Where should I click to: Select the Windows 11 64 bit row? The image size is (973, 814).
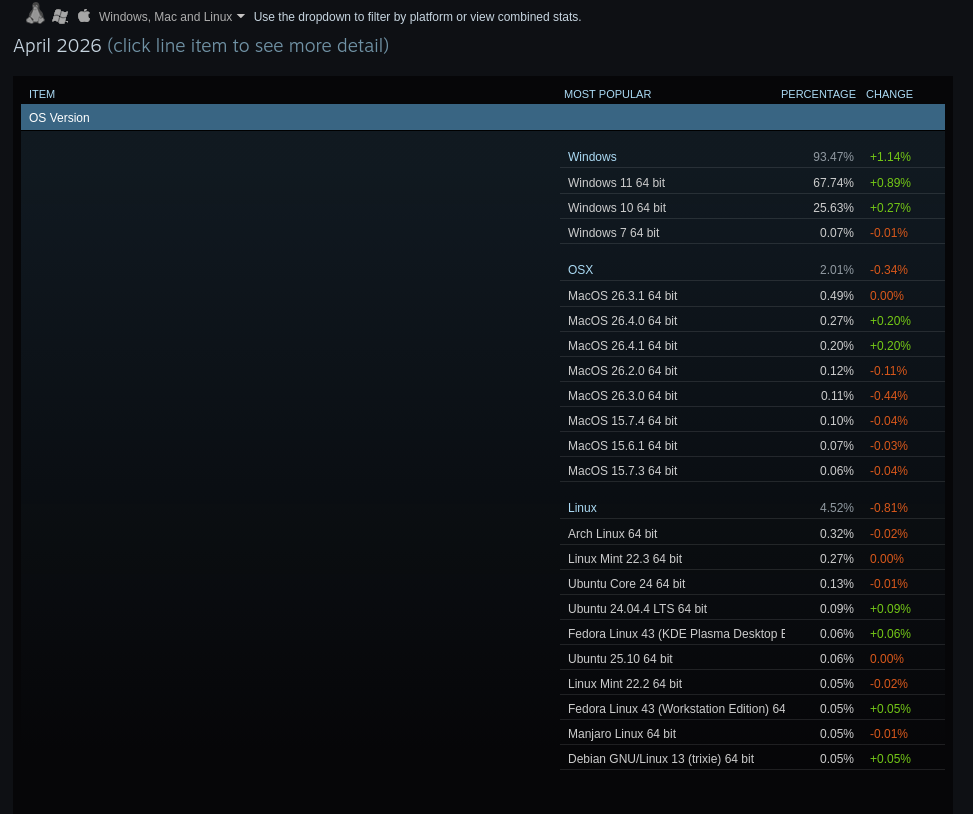pyautogui.click(x=752, y=182)
